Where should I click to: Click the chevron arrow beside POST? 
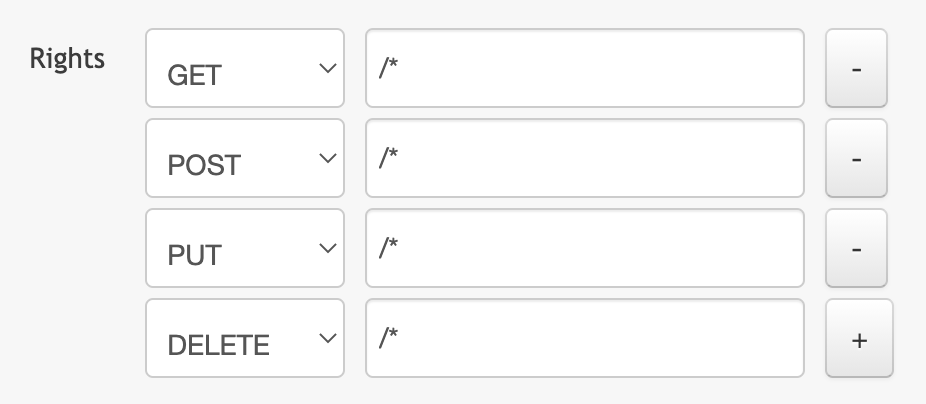click(325, 158)
